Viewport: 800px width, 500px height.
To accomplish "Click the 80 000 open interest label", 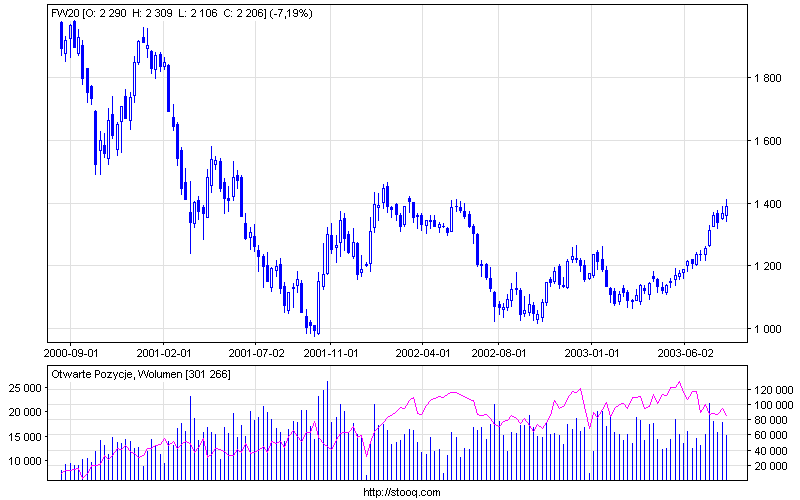I will [x=771, y=420].
